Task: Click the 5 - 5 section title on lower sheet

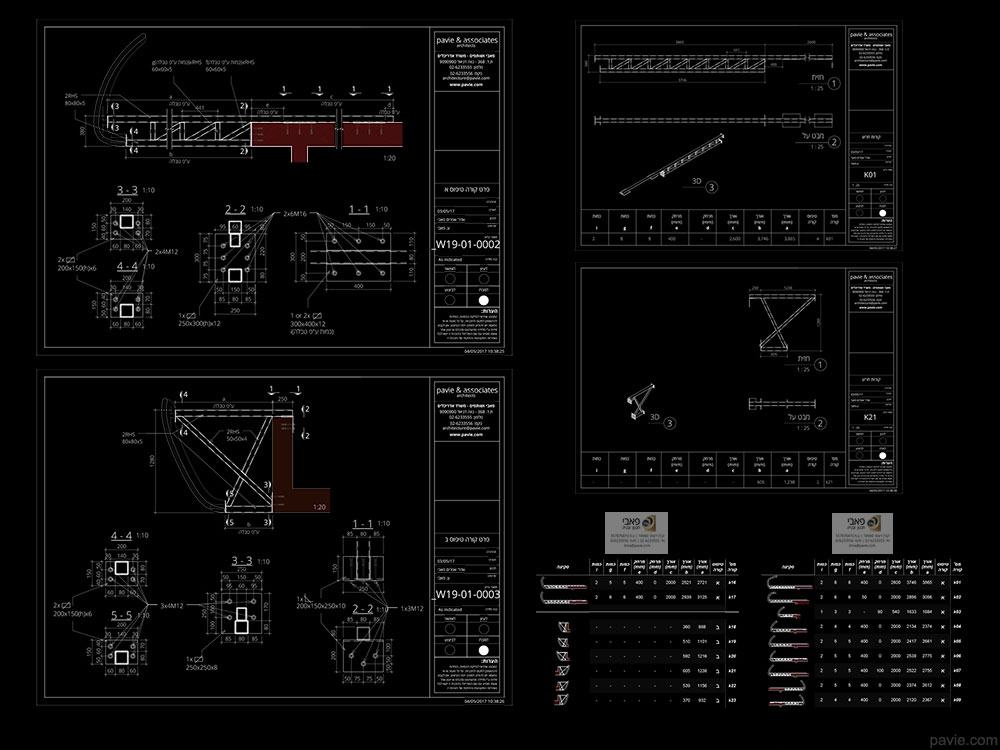Action: 122,615
